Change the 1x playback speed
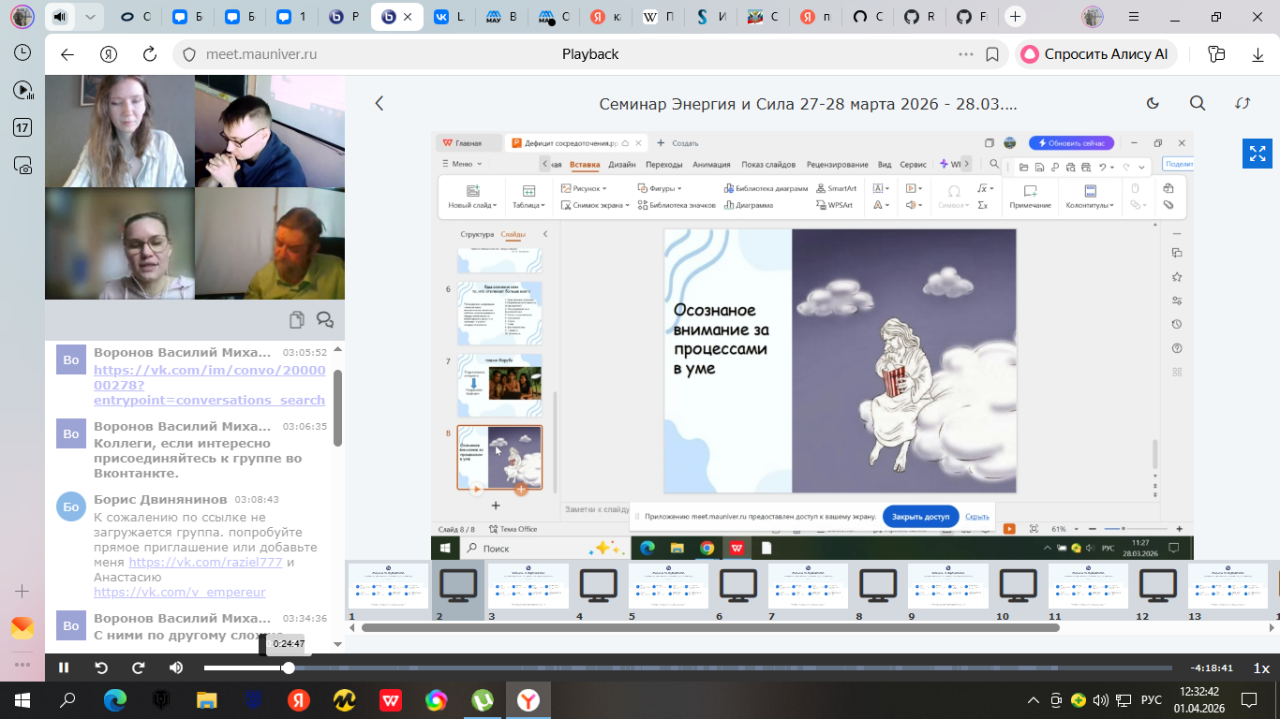1280x719 pixels. (1261, 668)
